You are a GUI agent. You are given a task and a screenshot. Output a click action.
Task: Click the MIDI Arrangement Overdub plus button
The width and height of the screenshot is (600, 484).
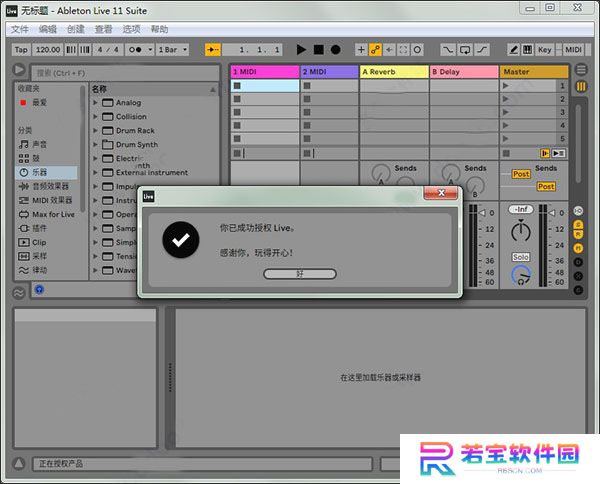pyautogui.click(x=361, y=49)
